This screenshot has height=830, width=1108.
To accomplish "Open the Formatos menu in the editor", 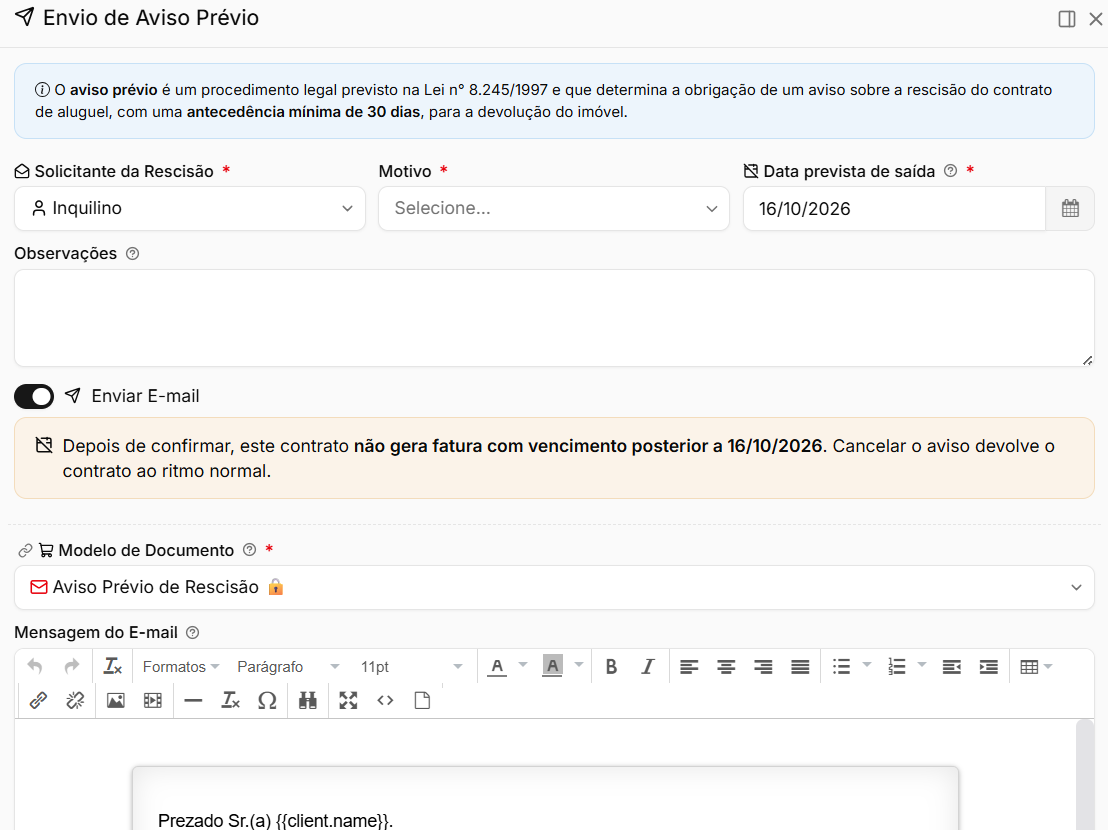I will 181,667.
